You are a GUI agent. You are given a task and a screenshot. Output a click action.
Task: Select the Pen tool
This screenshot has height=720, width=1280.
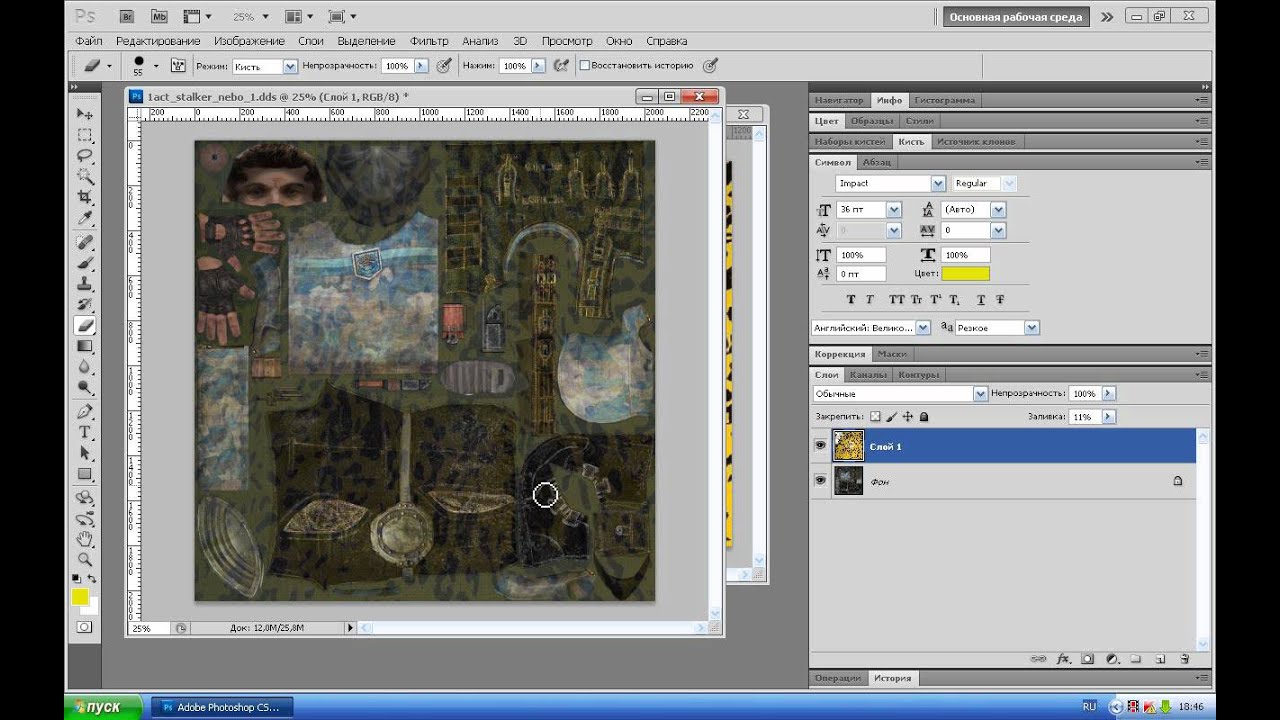click(x=85, y=411)
